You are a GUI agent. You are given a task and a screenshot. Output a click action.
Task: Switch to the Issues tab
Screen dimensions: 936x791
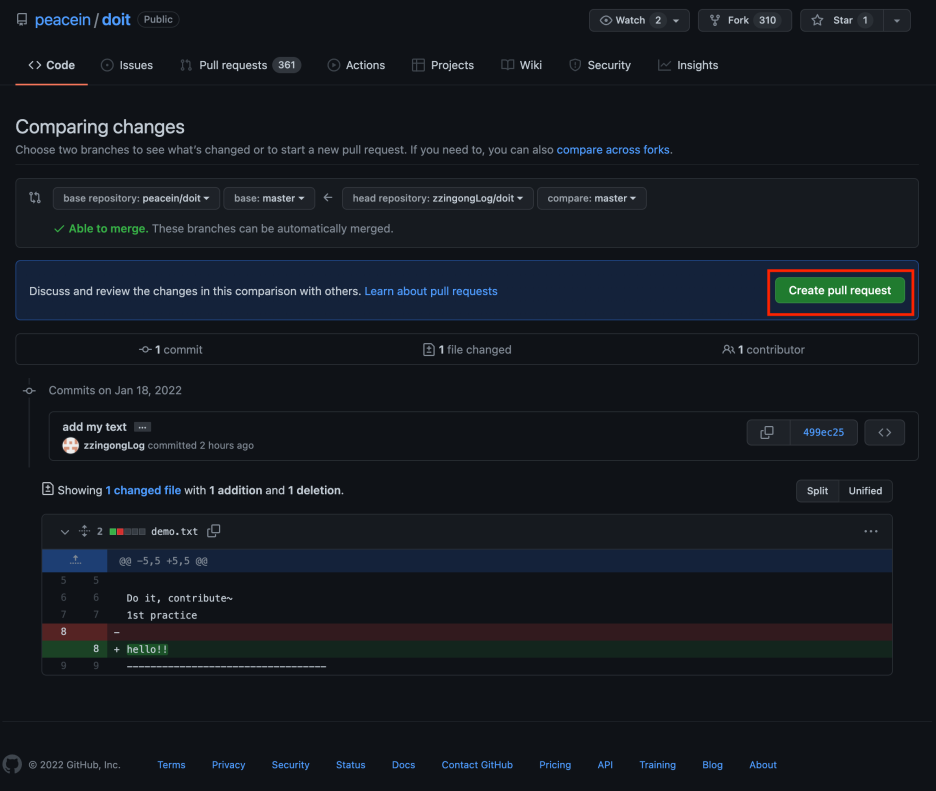pyautogui.click(x=127, y=65)
